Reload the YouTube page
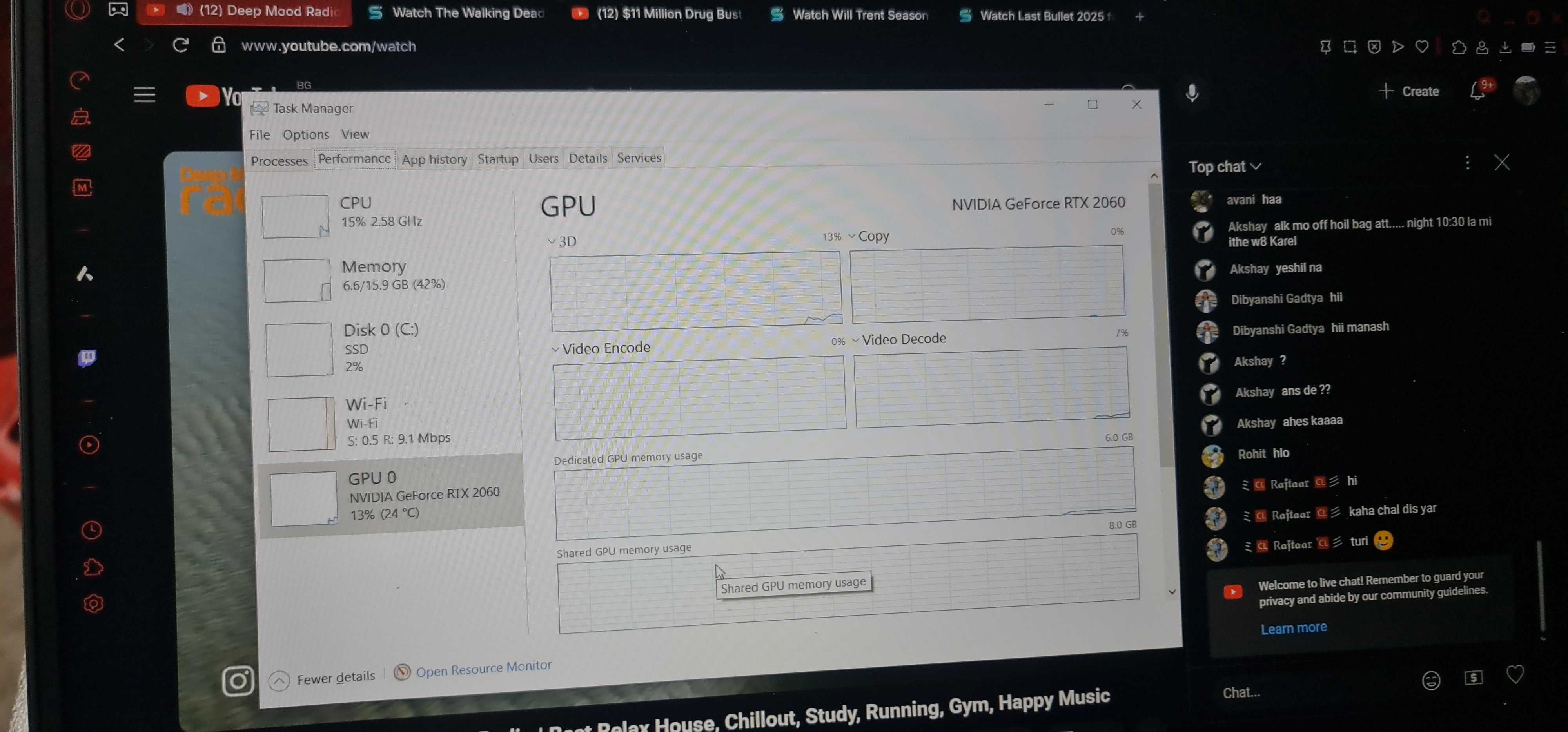Viewport: 1568px width, 732px height. [x=181, y=45]
